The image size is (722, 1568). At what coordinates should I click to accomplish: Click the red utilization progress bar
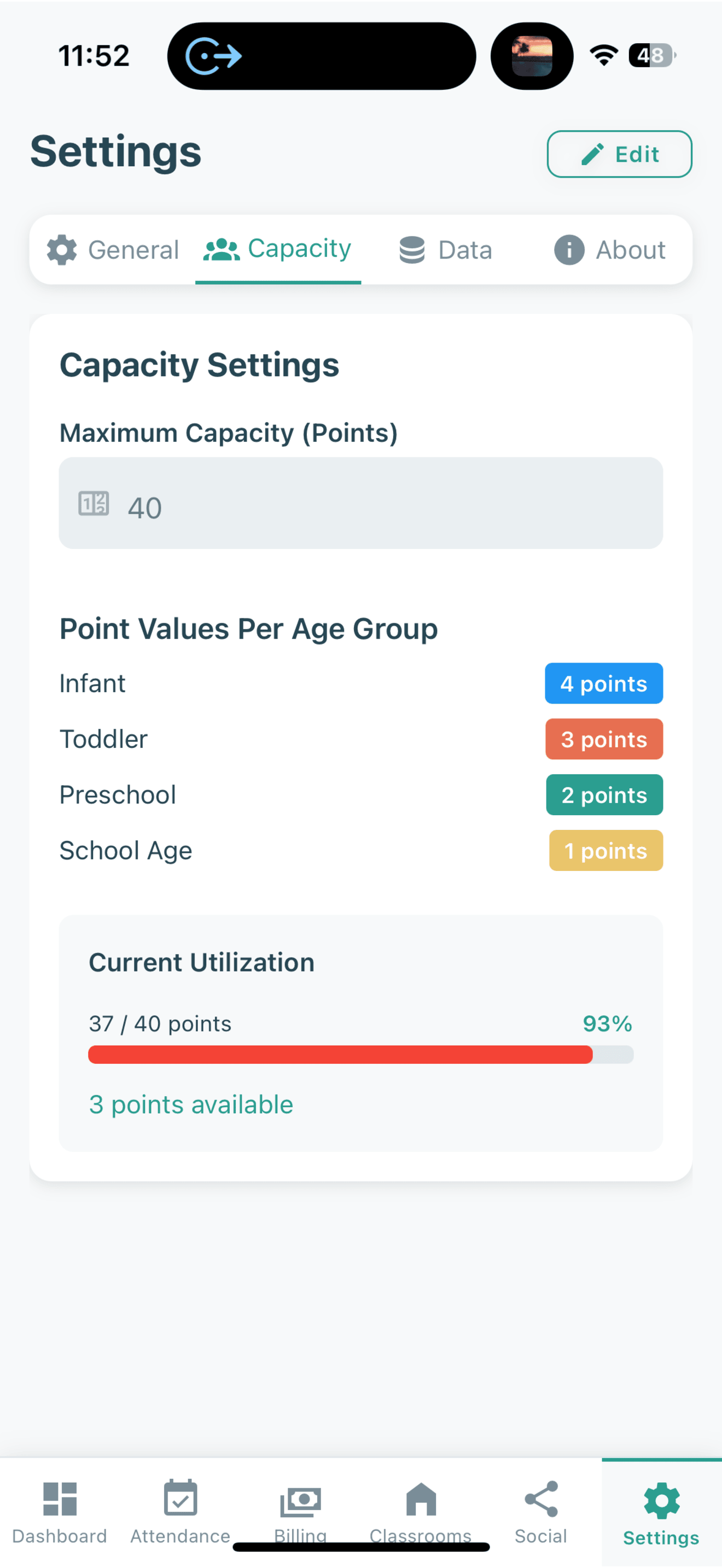[x=360, y=1055]
